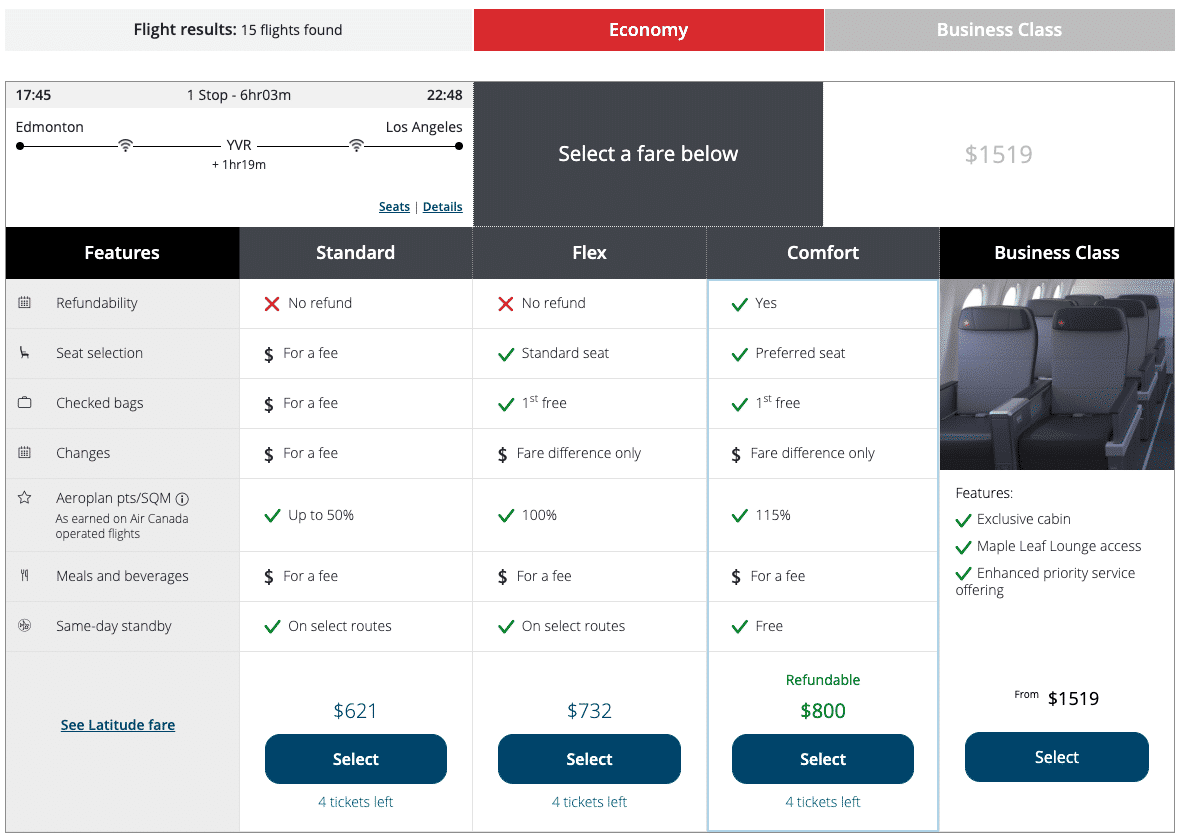Switch to the Economy tab
Image resolution: width=1181 pixels, height=838 pixels.
click(648, 30)
